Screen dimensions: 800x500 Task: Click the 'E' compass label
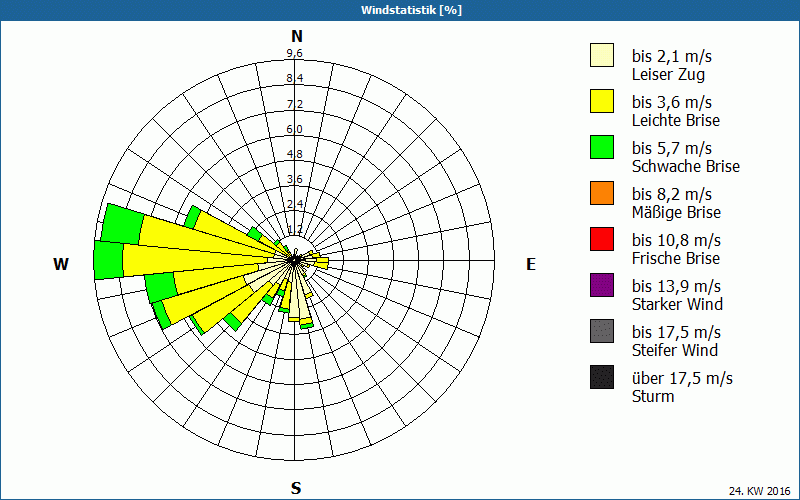[531, 264]
